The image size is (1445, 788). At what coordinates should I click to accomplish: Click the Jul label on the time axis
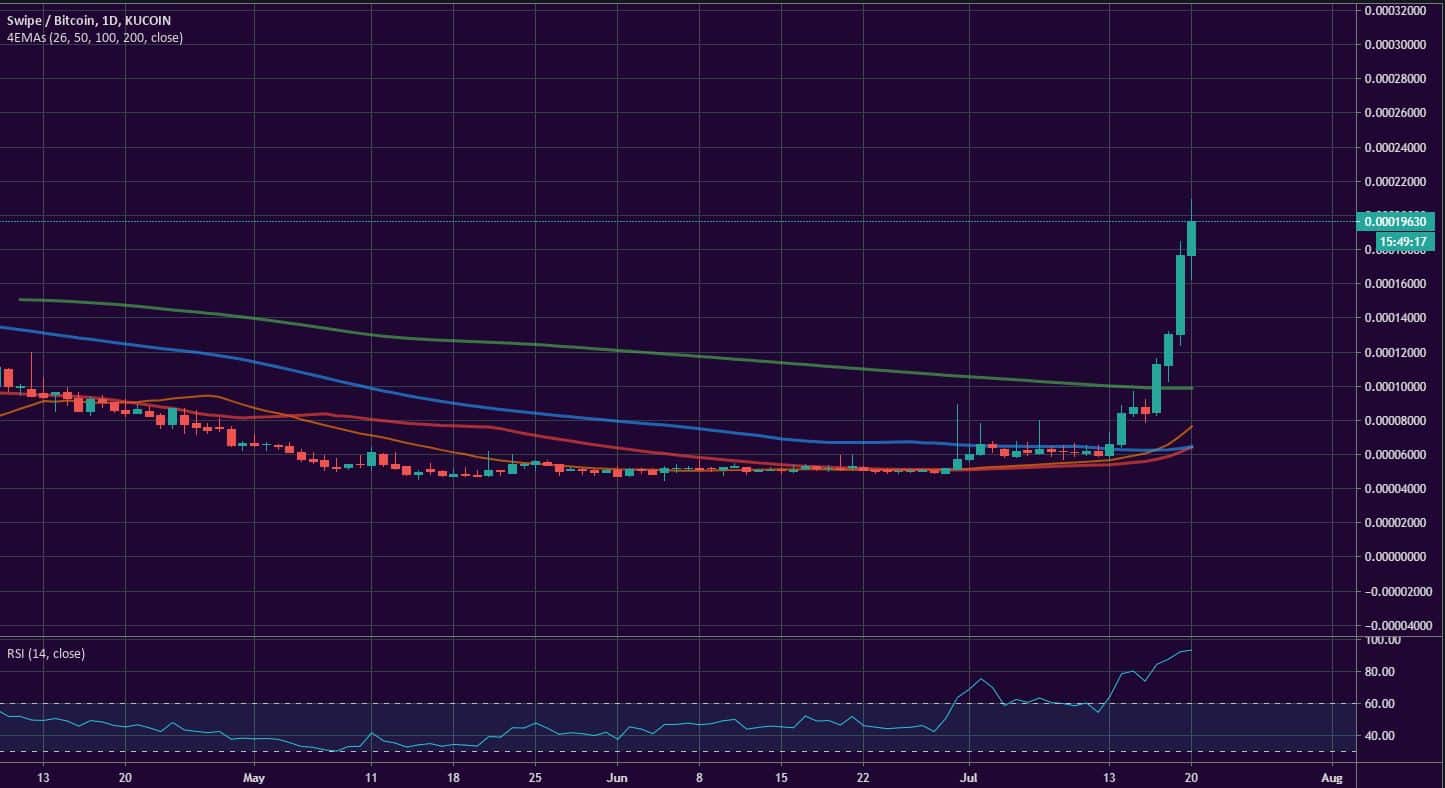click(969, 777)
